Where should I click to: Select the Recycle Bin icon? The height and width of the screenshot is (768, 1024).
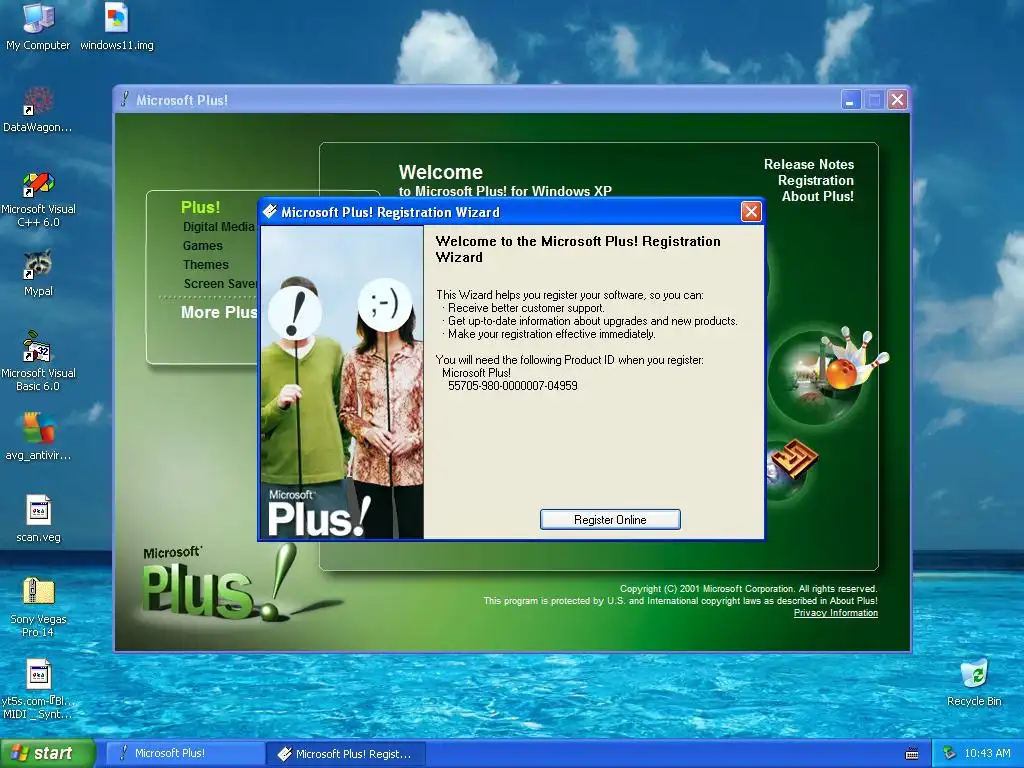pos(974,674)
